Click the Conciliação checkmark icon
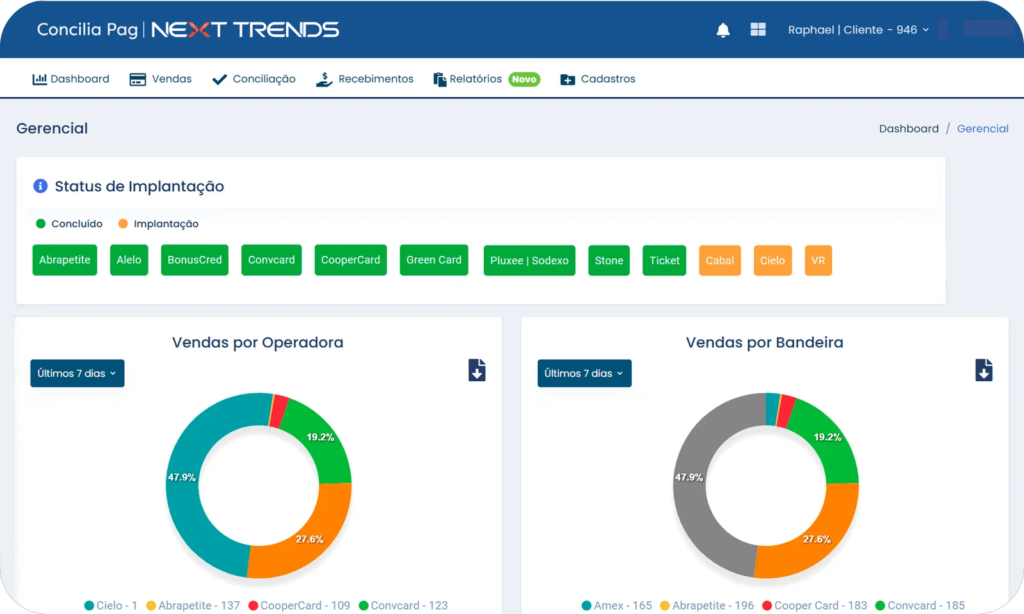This screenshot has width=1024, height=614. tap(219, 79)
